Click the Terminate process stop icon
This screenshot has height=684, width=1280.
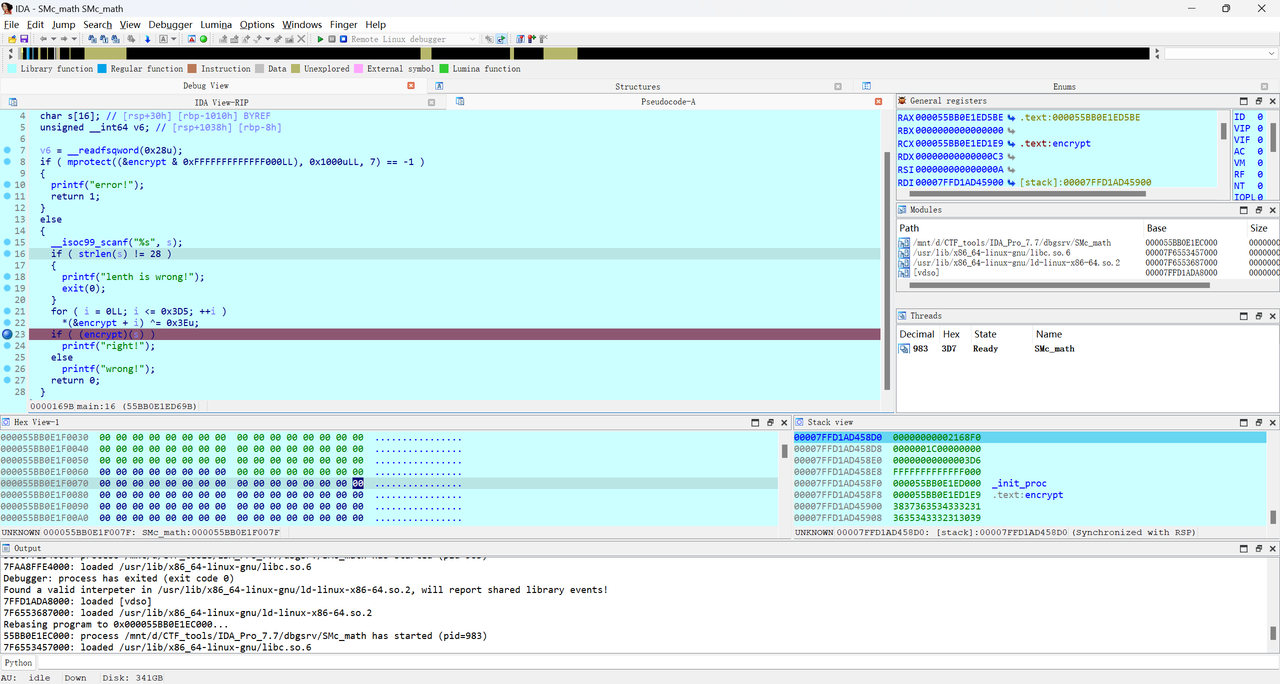(343, 39)
